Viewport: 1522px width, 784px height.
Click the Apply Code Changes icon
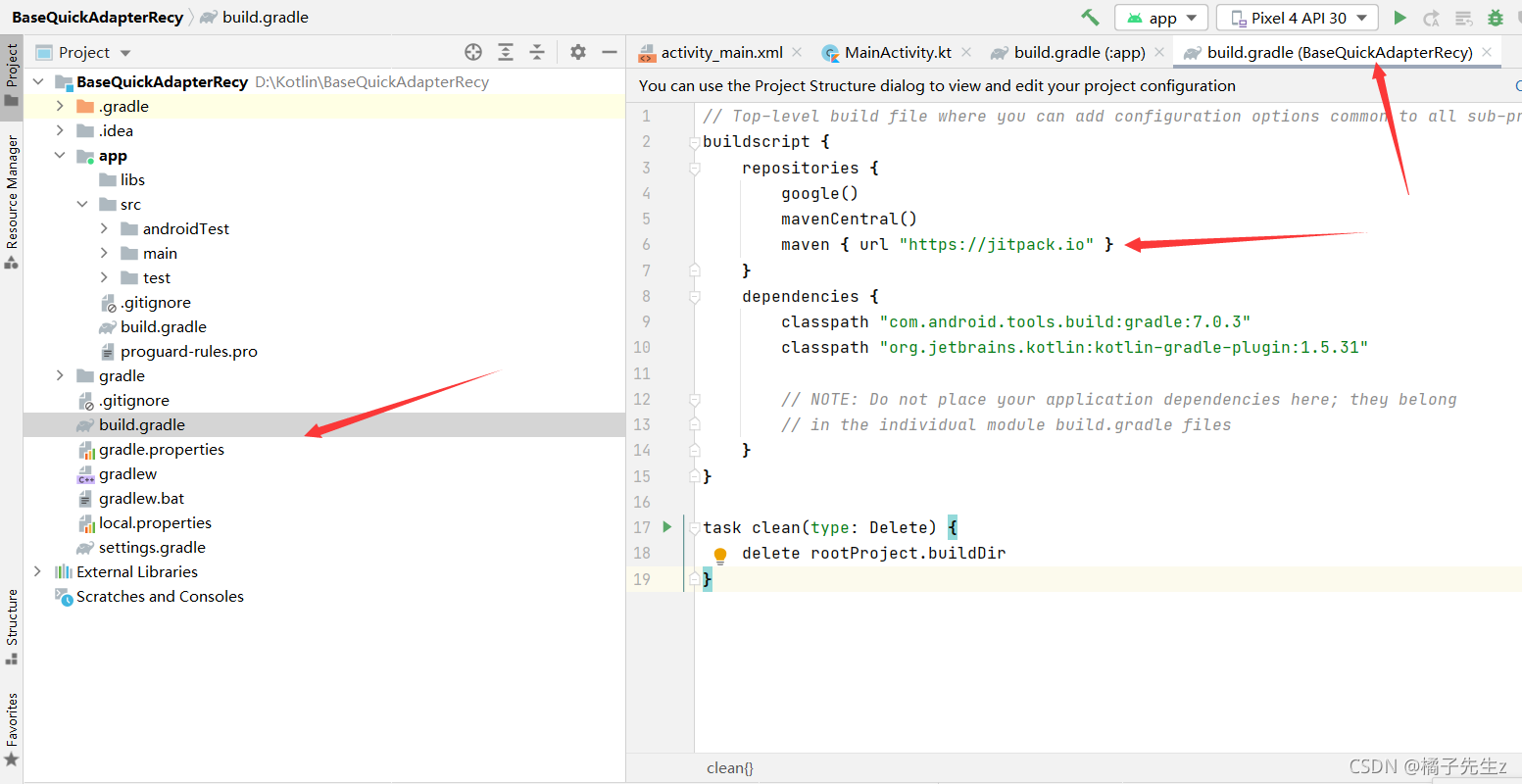(1463, 18)
